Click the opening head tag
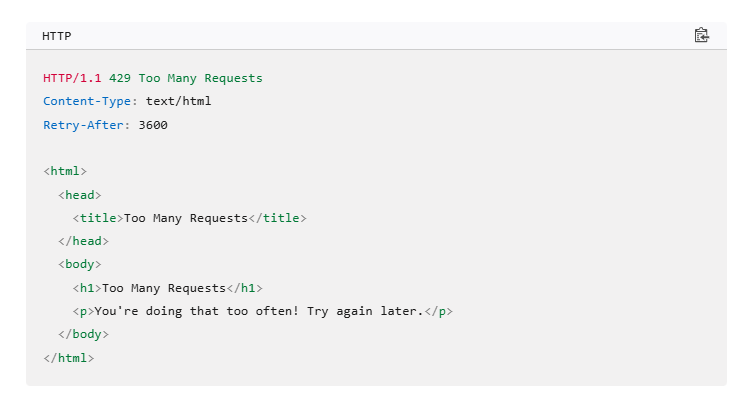 click(80, 195)
